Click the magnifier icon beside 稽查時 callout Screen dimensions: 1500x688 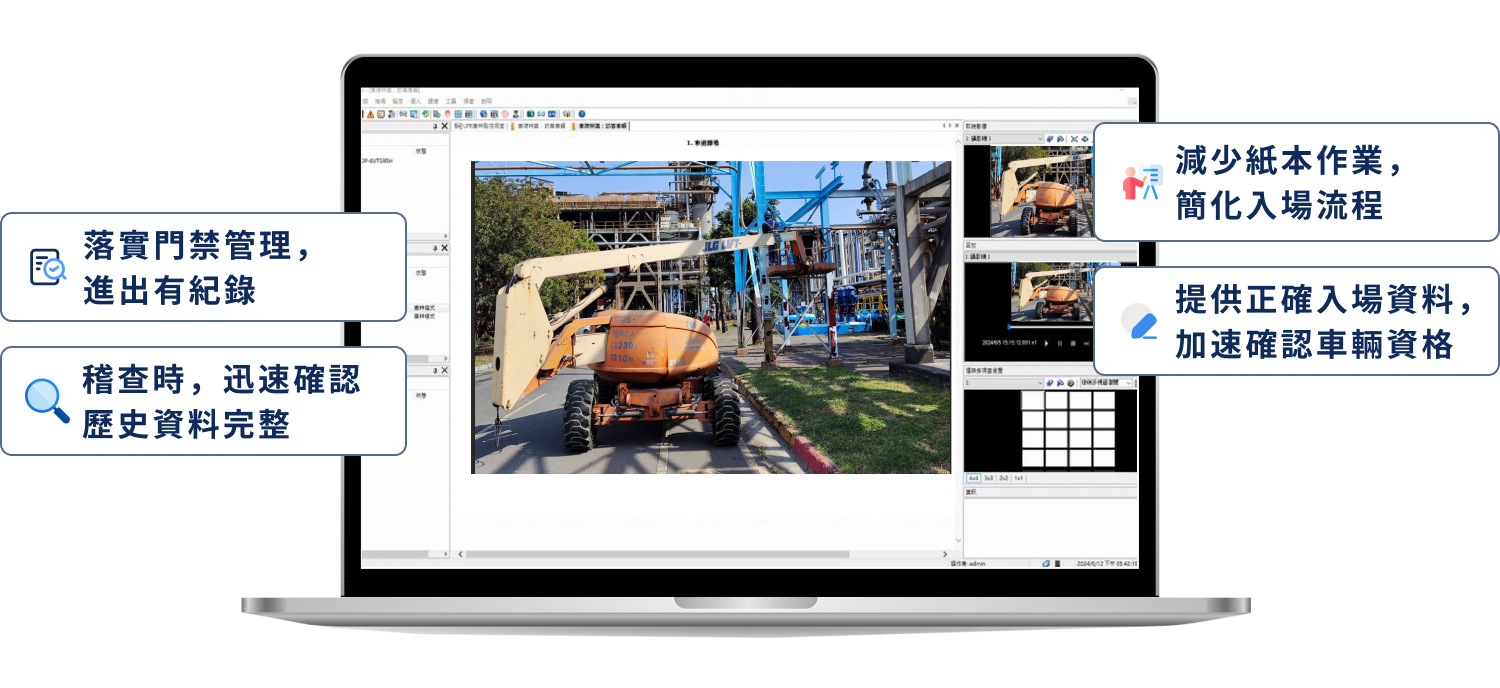[x=47, y=401]
